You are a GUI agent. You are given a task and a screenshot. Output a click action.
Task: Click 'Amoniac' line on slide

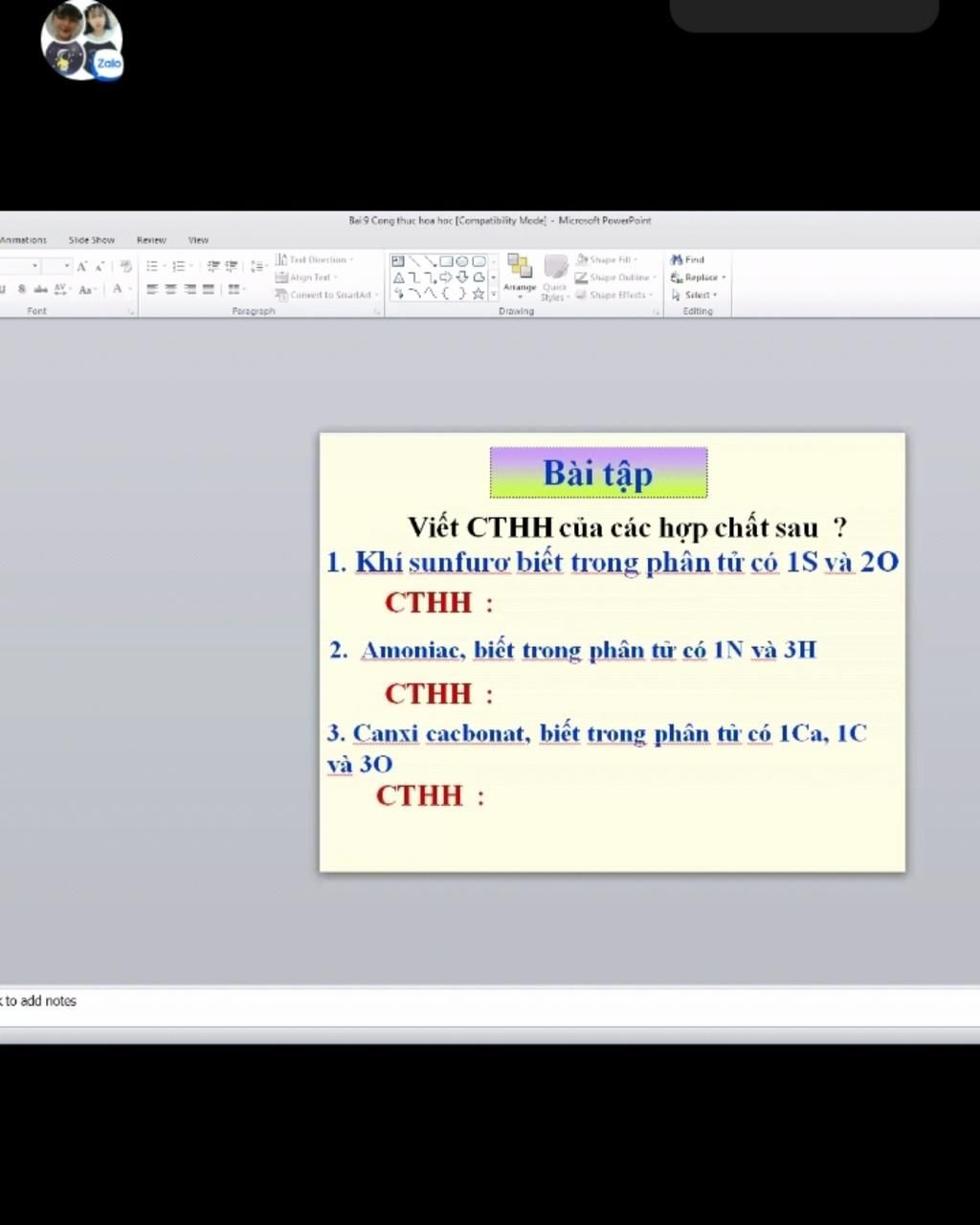573,650
